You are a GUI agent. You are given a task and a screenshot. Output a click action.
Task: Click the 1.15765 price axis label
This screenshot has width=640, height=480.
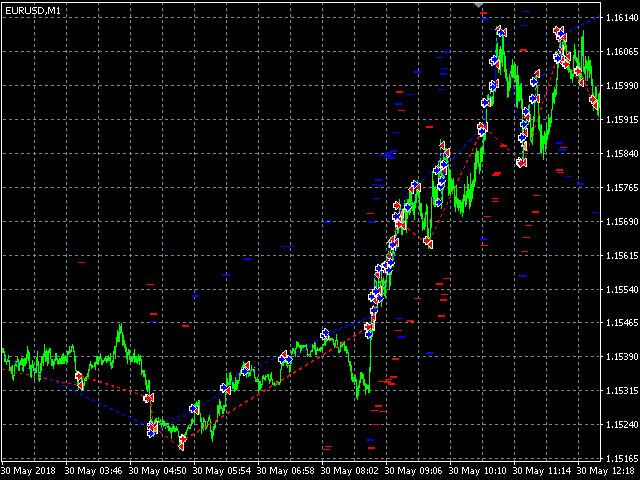click(x=622, y=187)
